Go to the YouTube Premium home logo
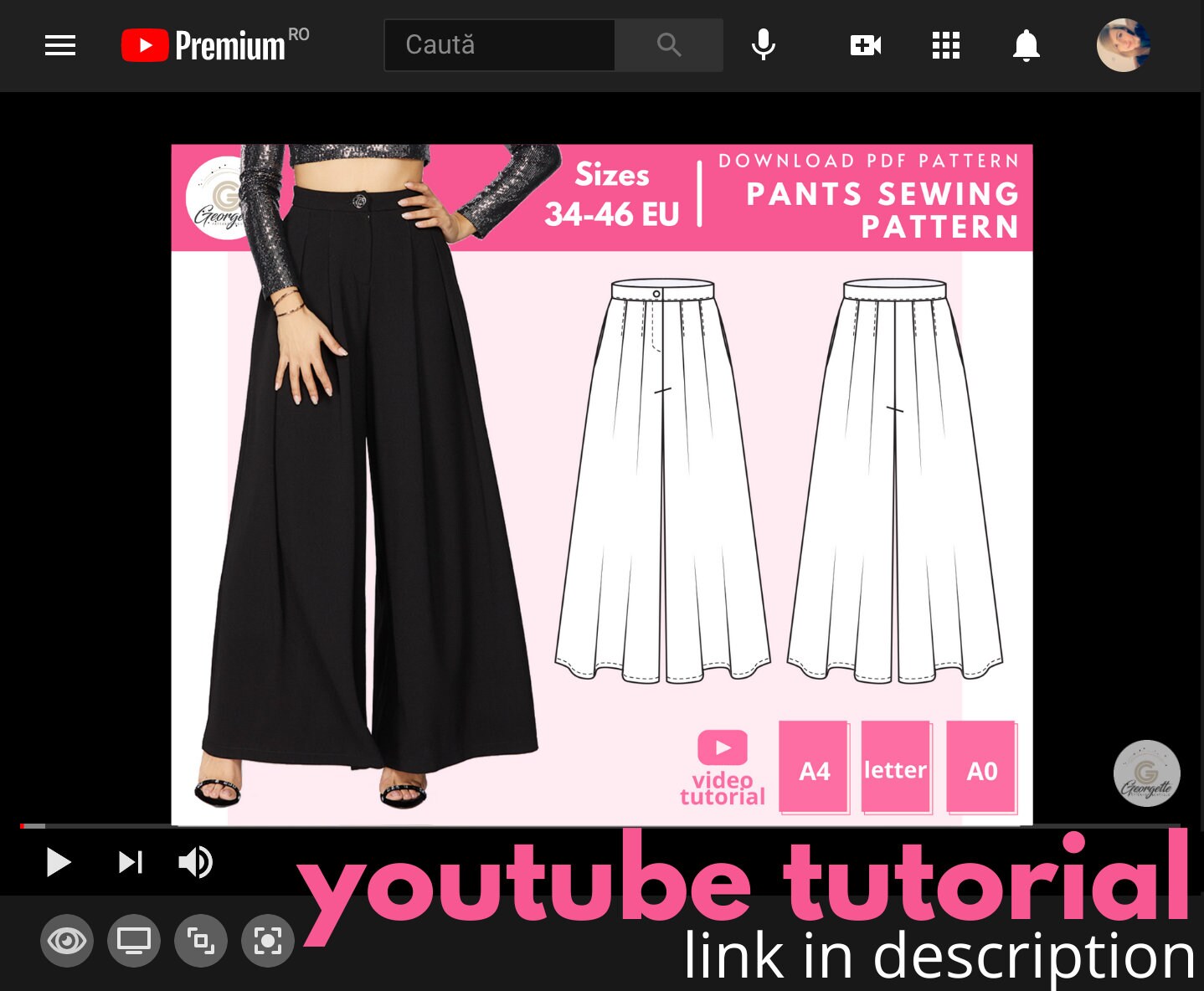This screenshot has width=1204, height=991. (215, 45)
